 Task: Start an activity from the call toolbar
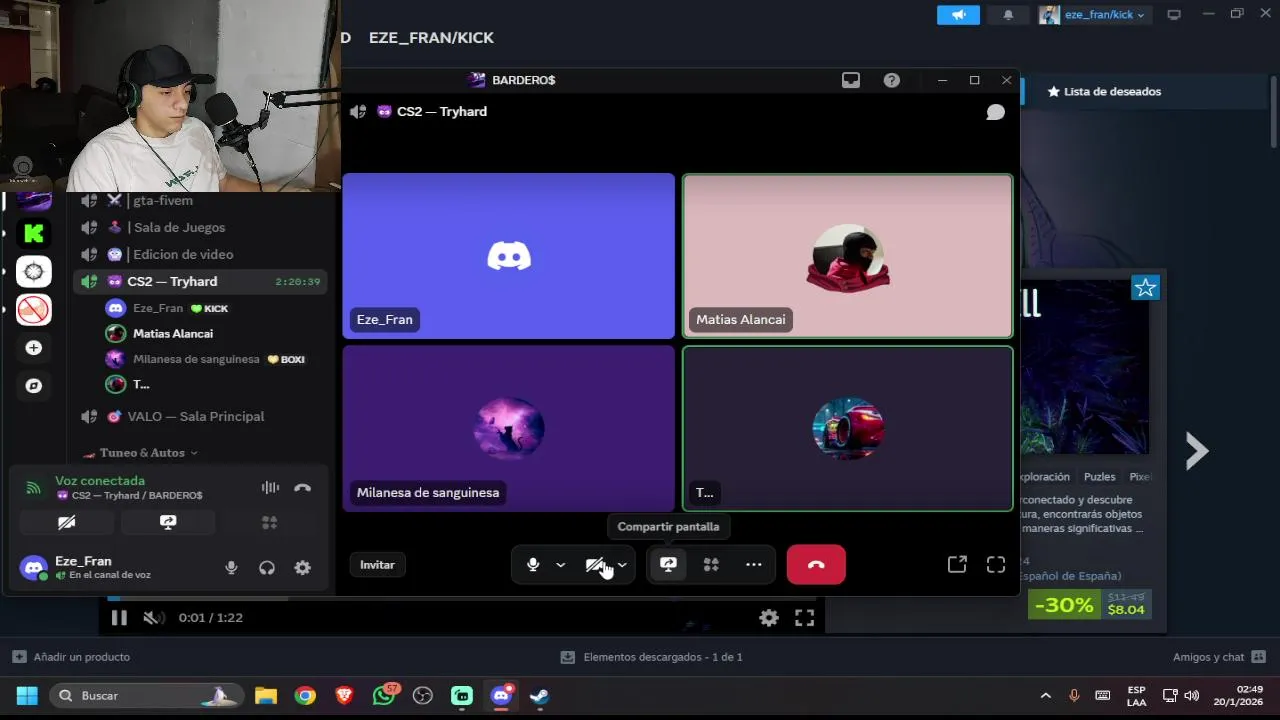coord(711,565)
